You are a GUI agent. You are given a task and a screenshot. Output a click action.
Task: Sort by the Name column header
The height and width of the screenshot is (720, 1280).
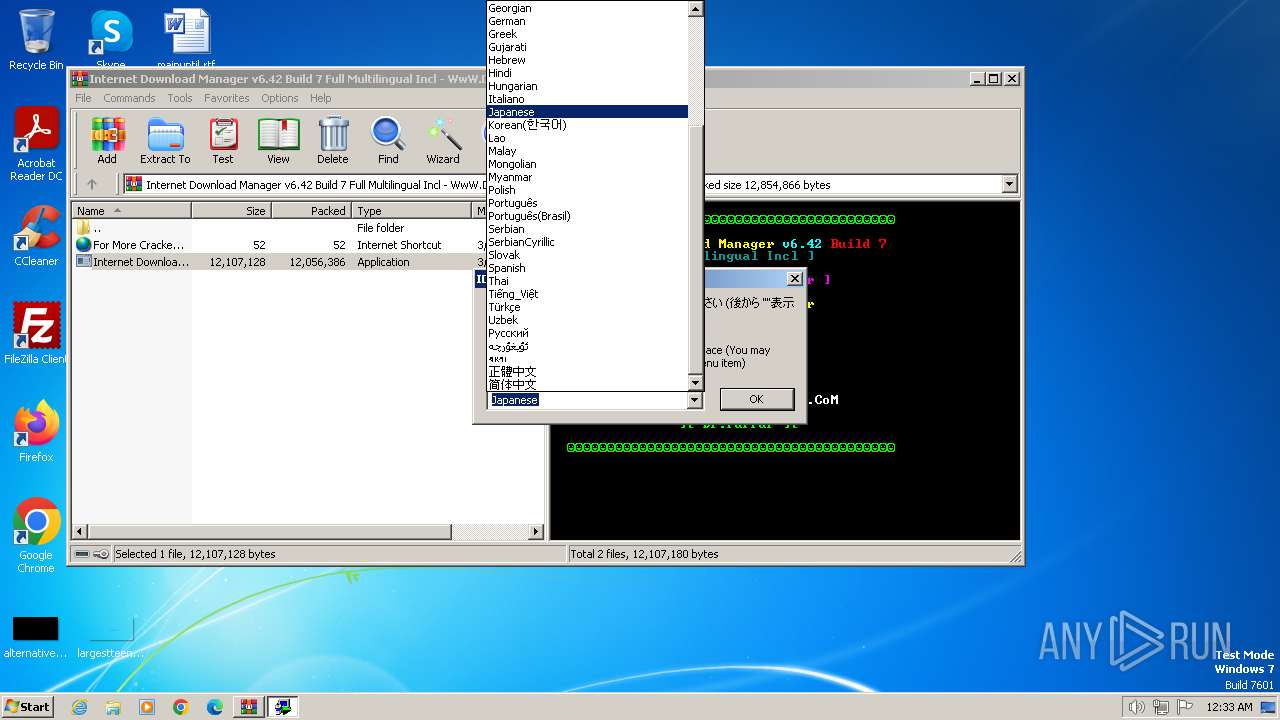132,211
